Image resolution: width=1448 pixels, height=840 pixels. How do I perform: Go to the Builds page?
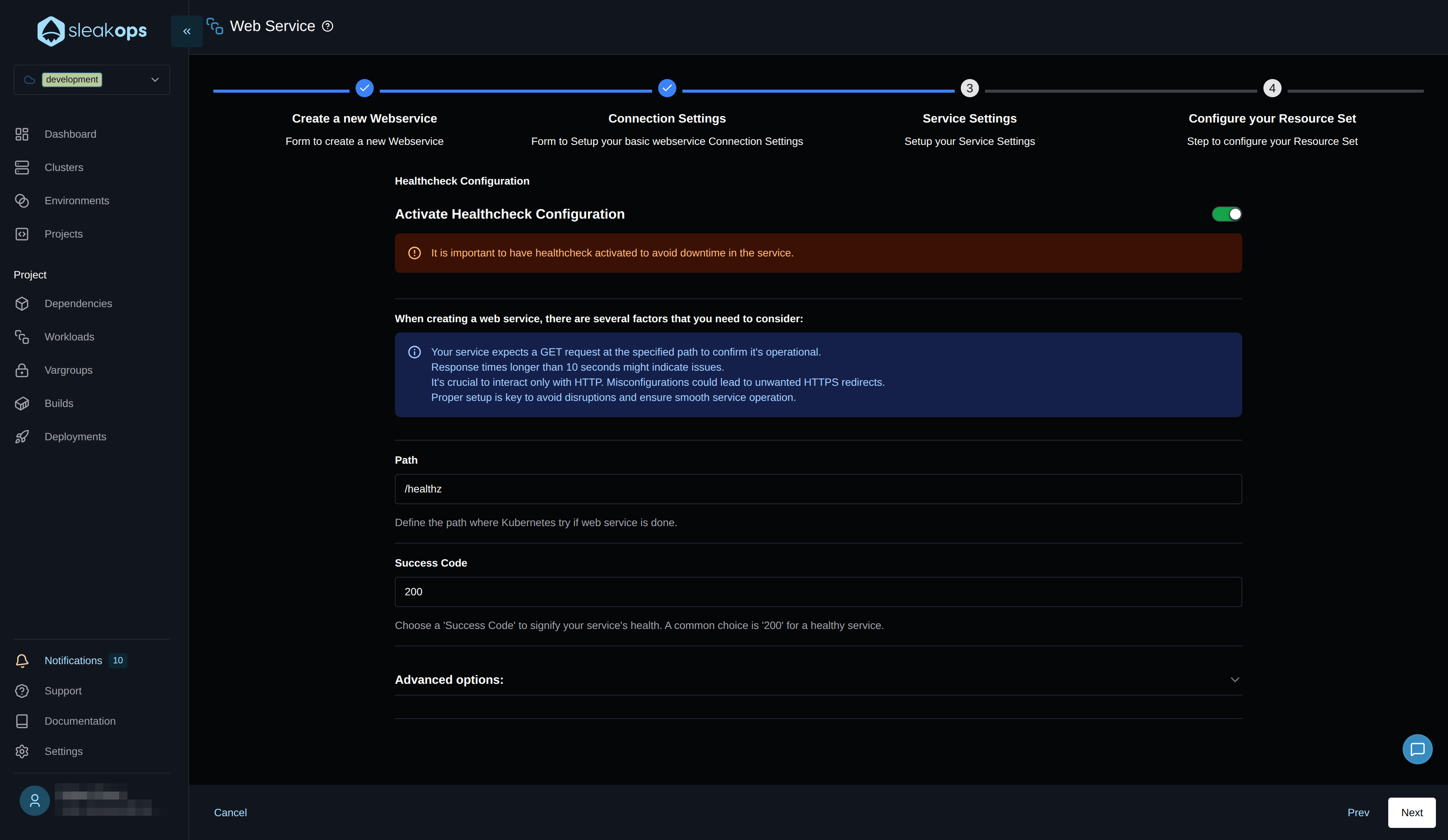click(x=59, y=403)
